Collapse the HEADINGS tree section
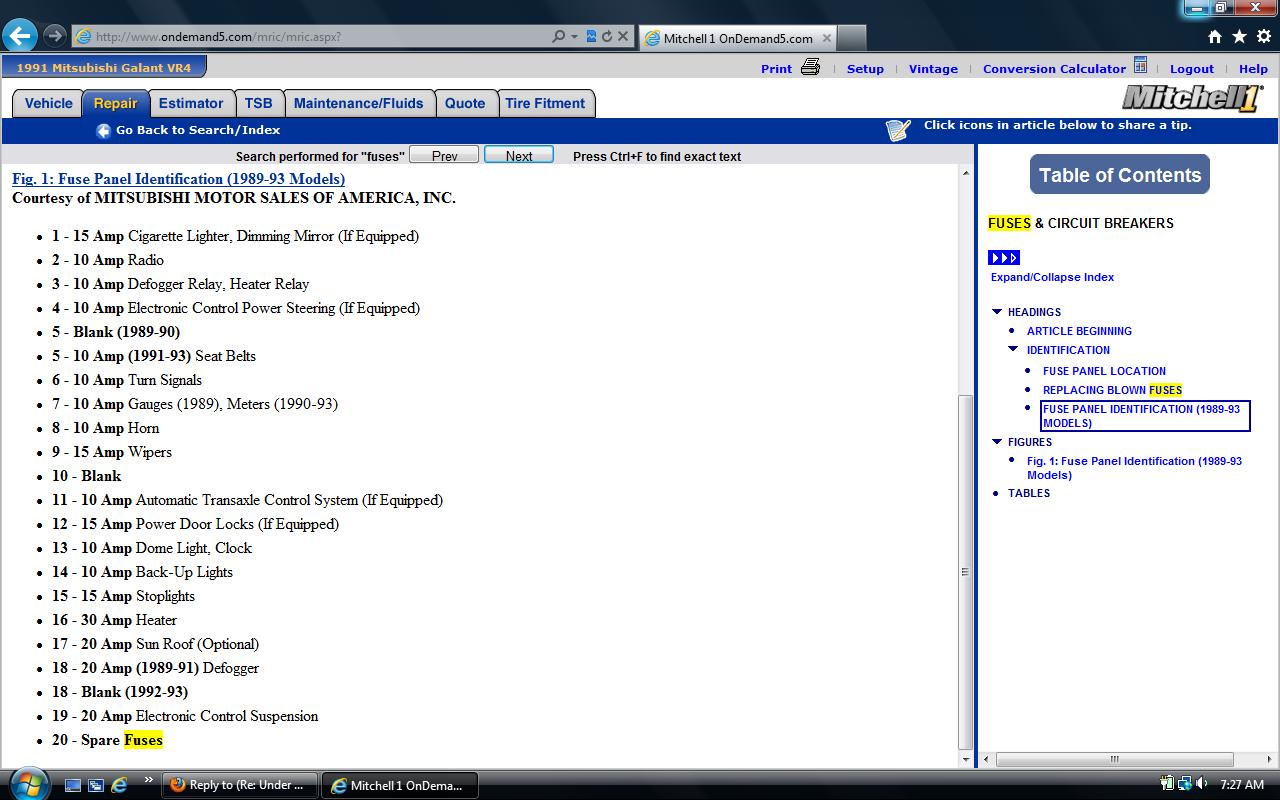The width and height of the screenshot is (1280, 800). tap(997, 312)
